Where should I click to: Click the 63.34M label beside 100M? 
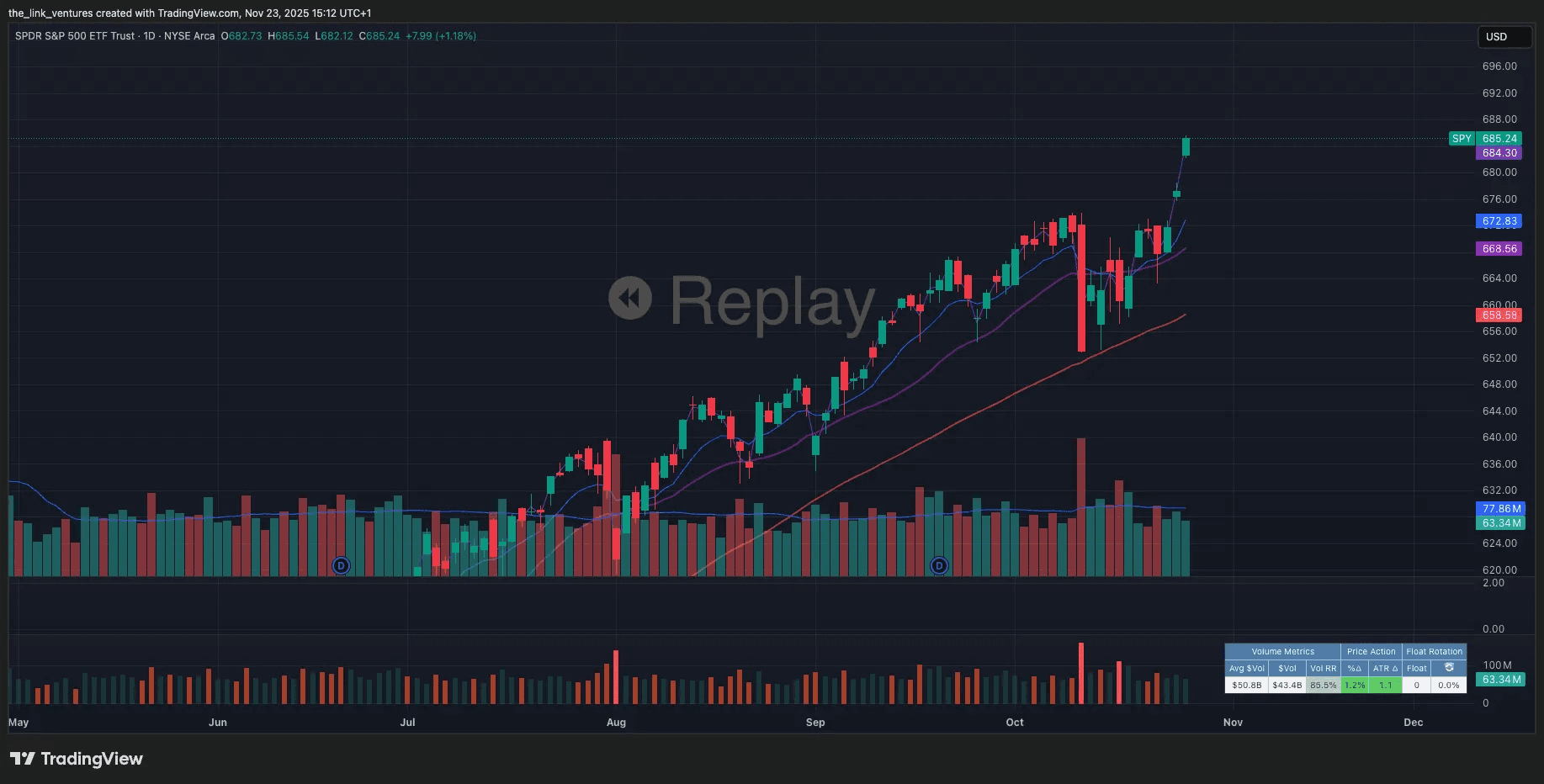(x=1500, y=680)
